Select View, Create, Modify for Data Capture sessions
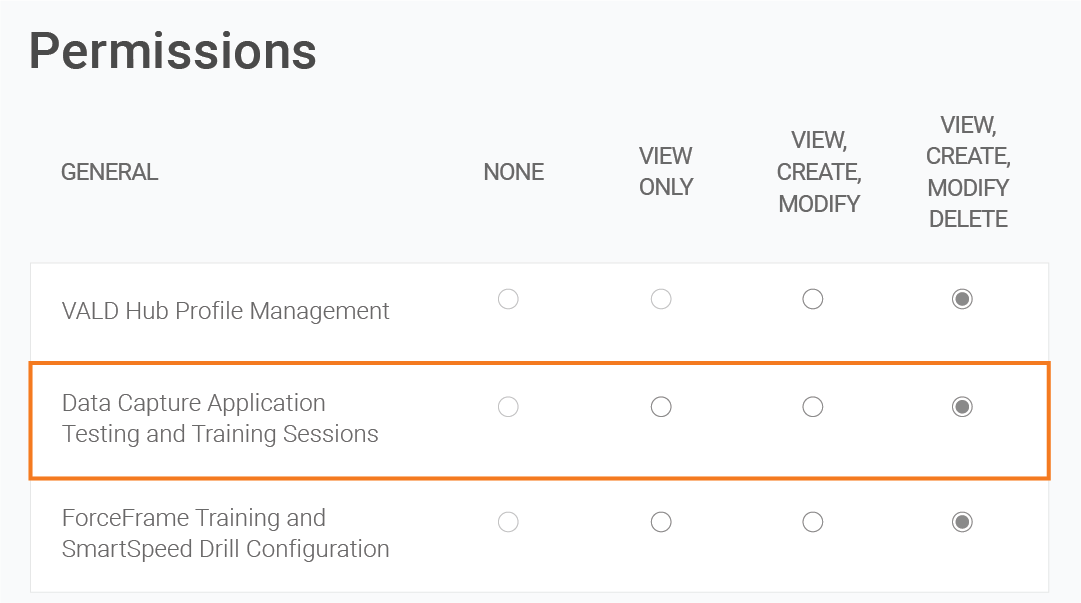Viewport: 1081px width, 603px height. pos(813,407)
